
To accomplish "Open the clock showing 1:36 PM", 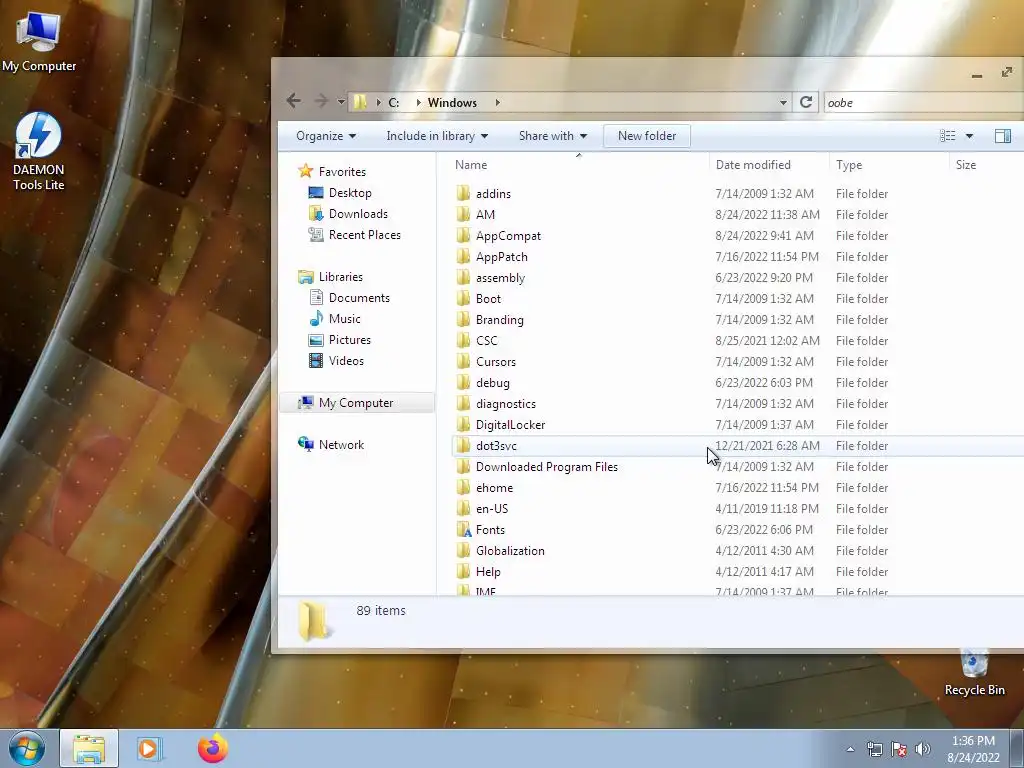I will pyautogui.click(x=973, y=749).
